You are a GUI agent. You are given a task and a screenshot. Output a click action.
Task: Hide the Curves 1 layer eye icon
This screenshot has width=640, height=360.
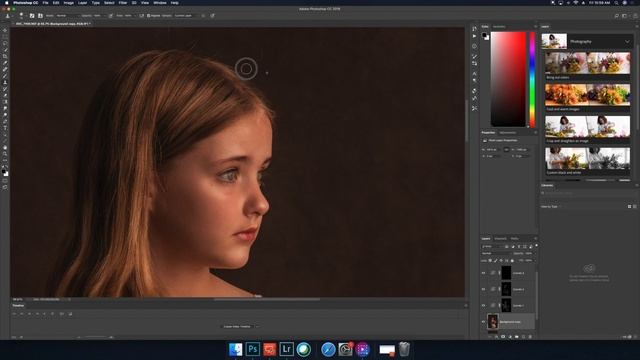[483, 305]
